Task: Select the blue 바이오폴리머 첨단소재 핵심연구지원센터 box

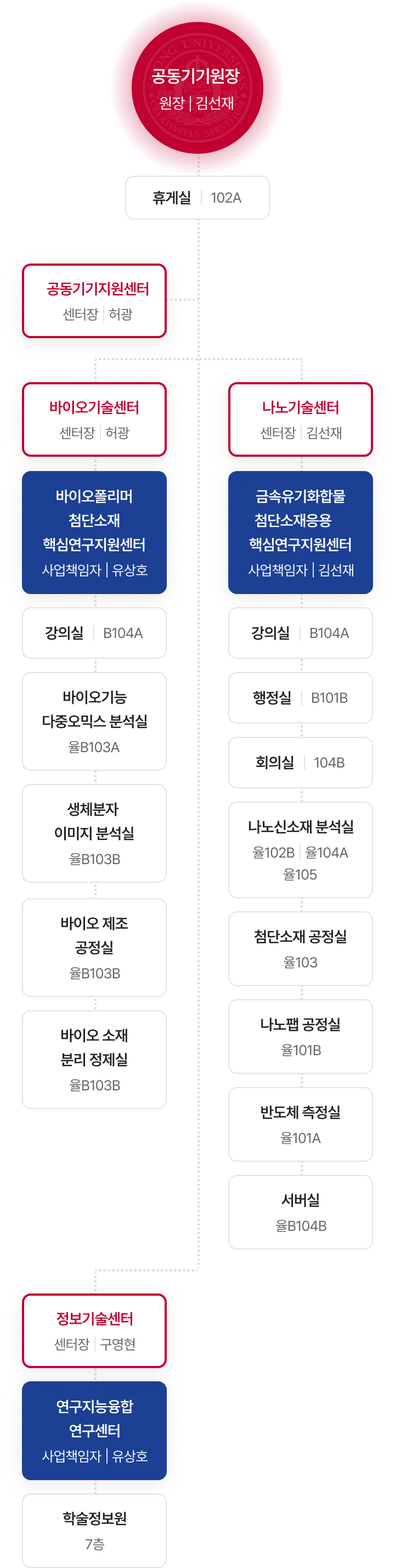Action: [94, 533]
